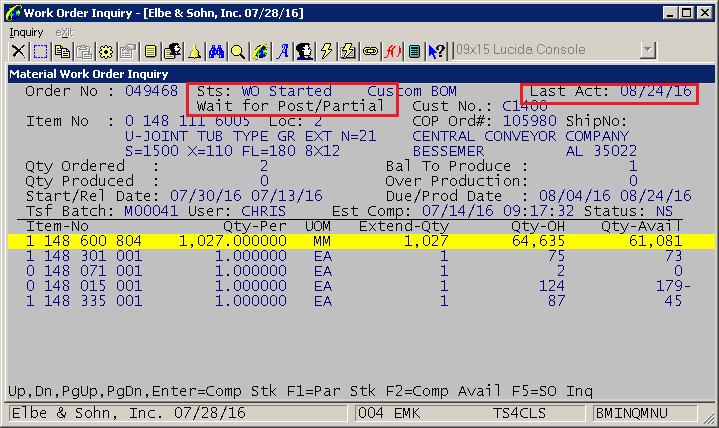Click the chain link icon
Screen dimensions: 719x428
[370, 51]
